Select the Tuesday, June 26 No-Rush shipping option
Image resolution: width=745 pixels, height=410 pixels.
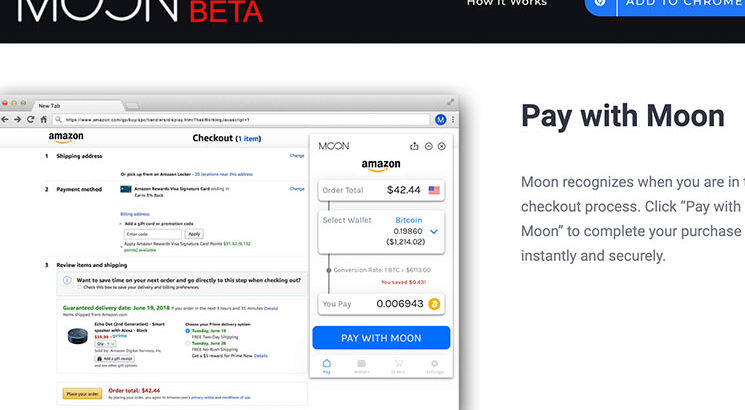pos(188,345)
